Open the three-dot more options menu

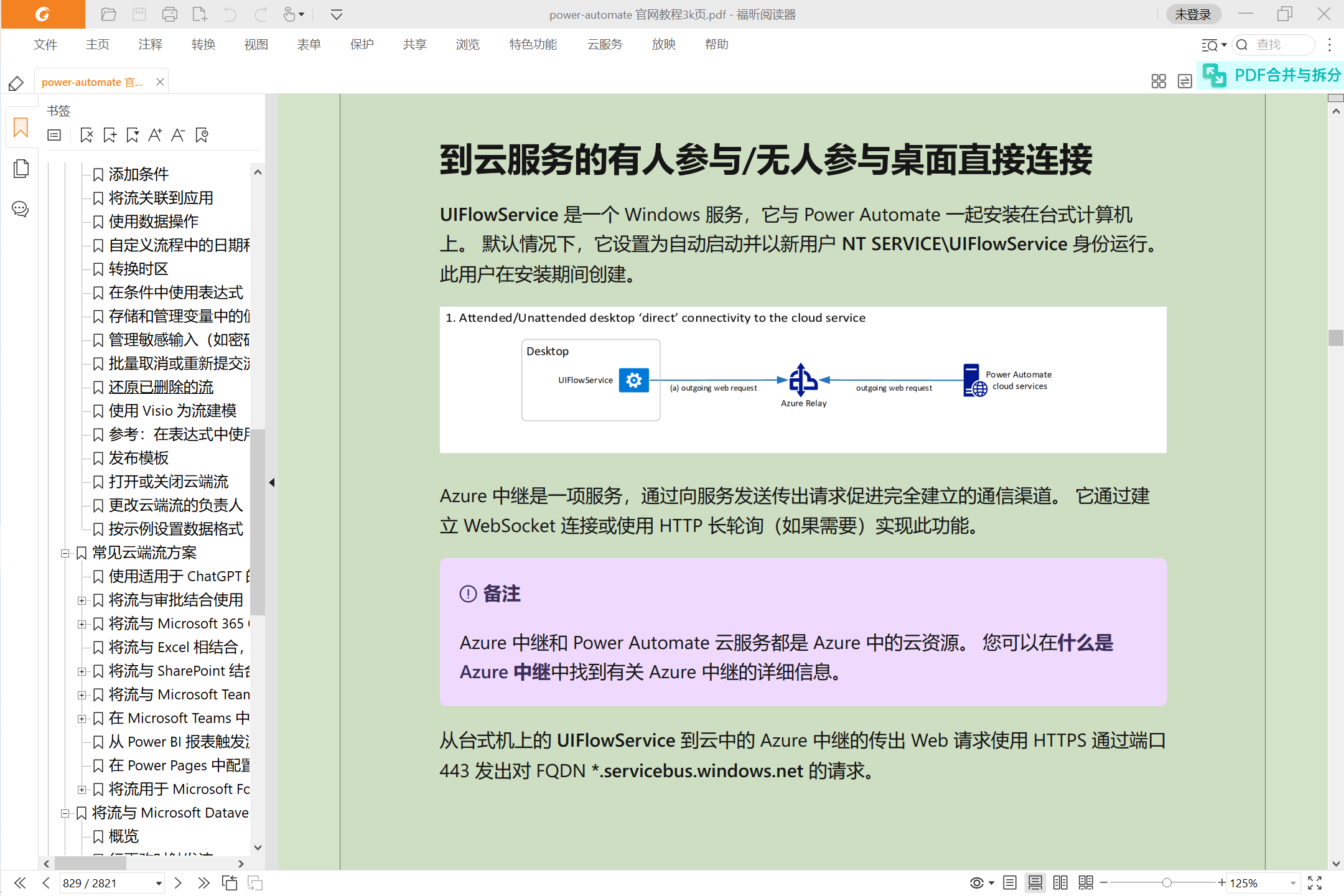tap(1330, 45)
